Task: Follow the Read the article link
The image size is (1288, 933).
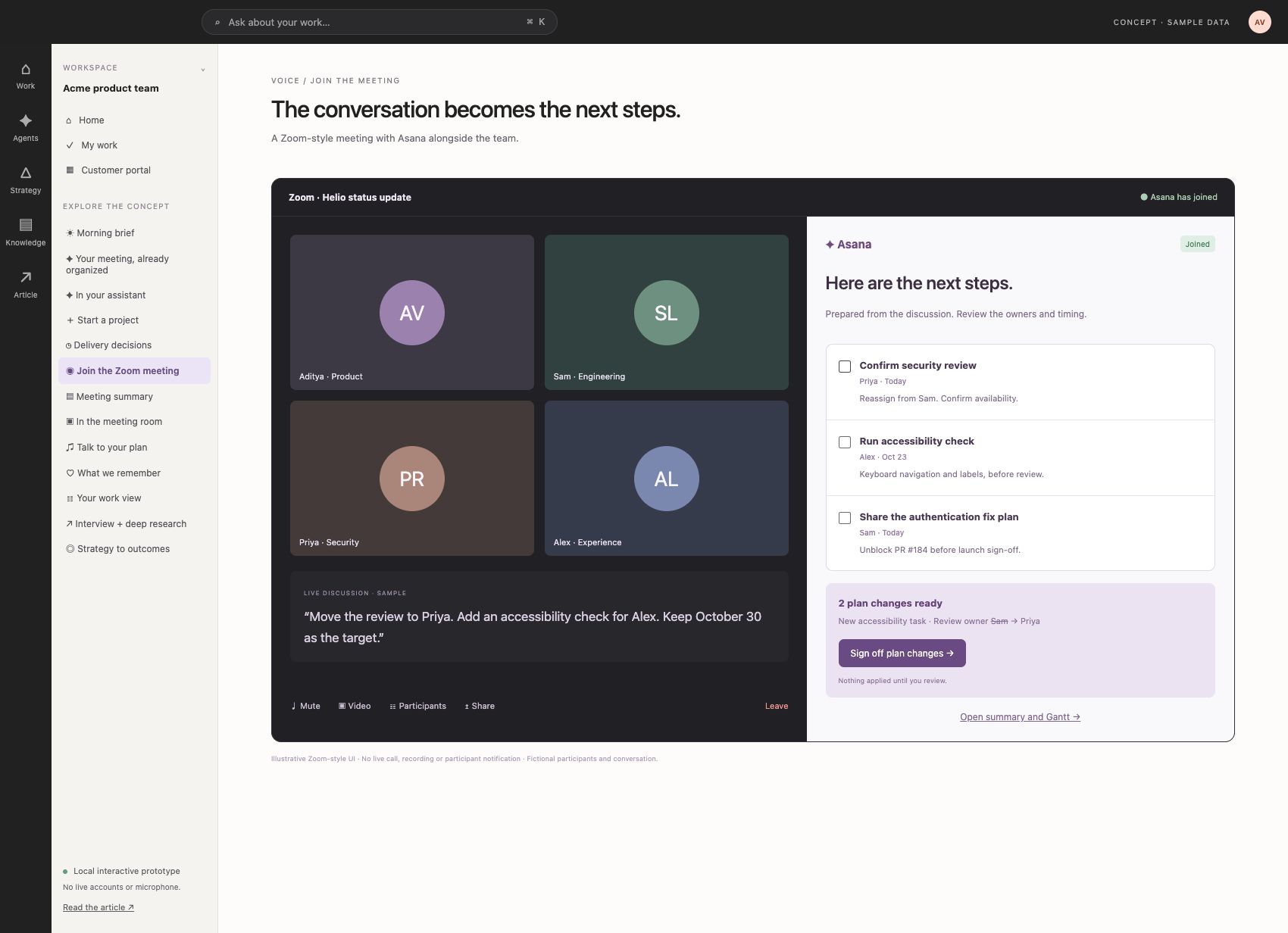Action: click(x=98, y=907)
